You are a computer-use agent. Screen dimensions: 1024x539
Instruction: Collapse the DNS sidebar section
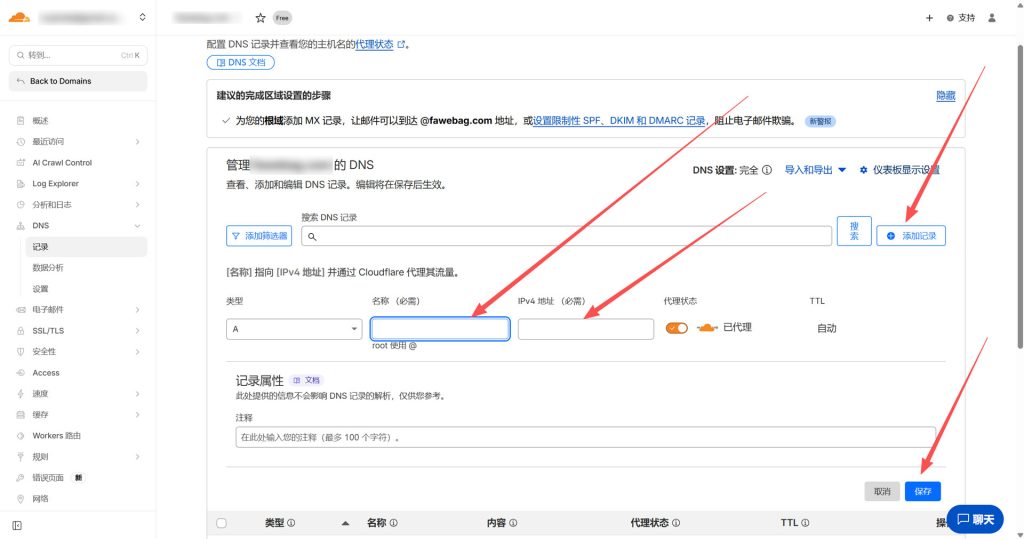point(137,225)
